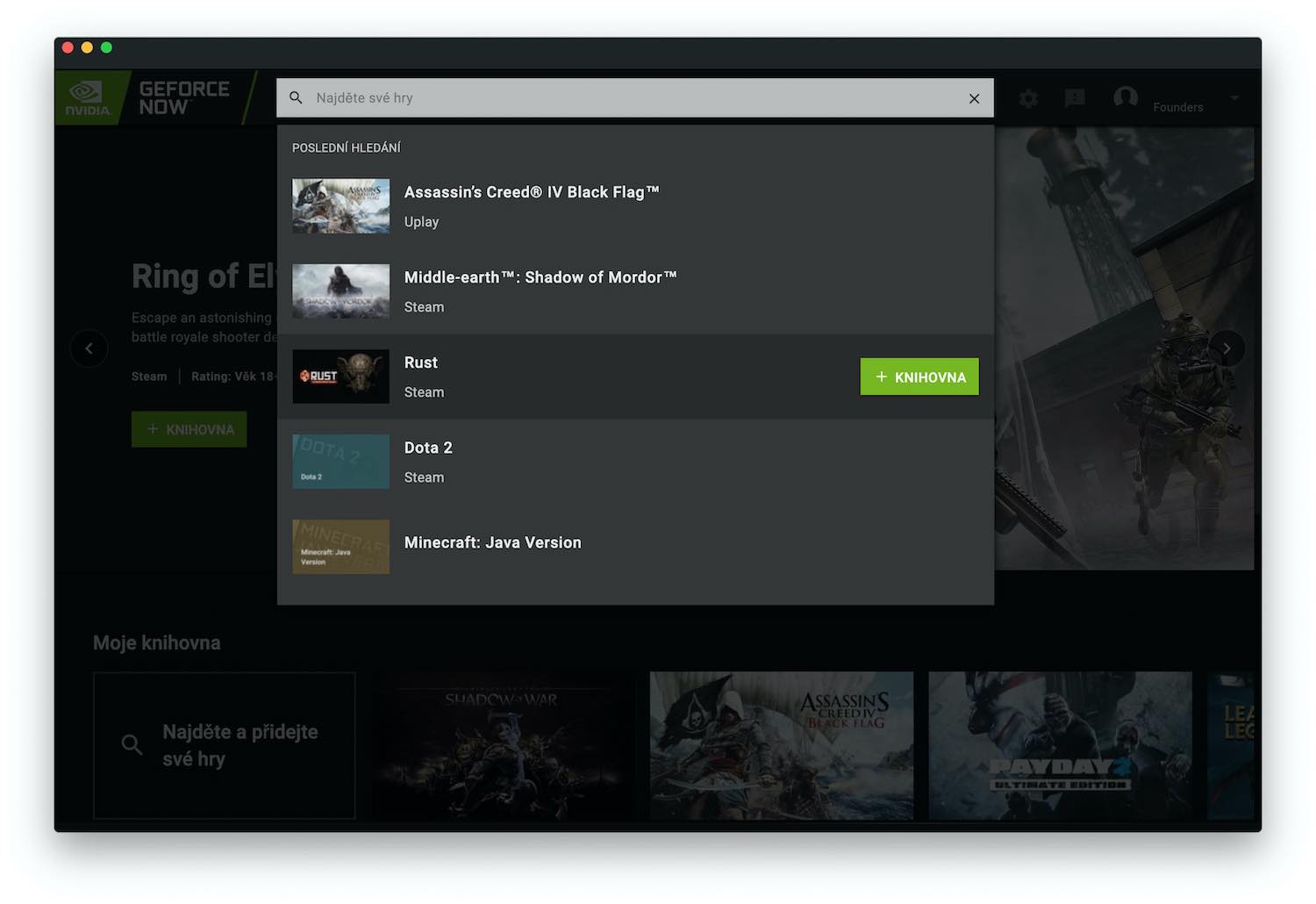Image resolution: width=1316 pixels, height=904 pixels.
Task: Open the Rust game thumbnail
Action: tap(340, 377)
